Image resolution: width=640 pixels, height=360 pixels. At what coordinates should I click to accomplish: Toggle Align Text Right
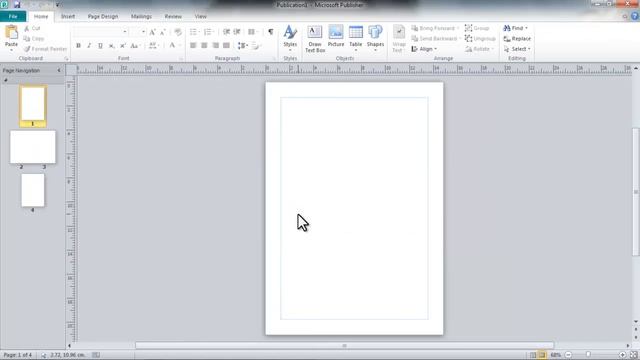click(215, 46)
